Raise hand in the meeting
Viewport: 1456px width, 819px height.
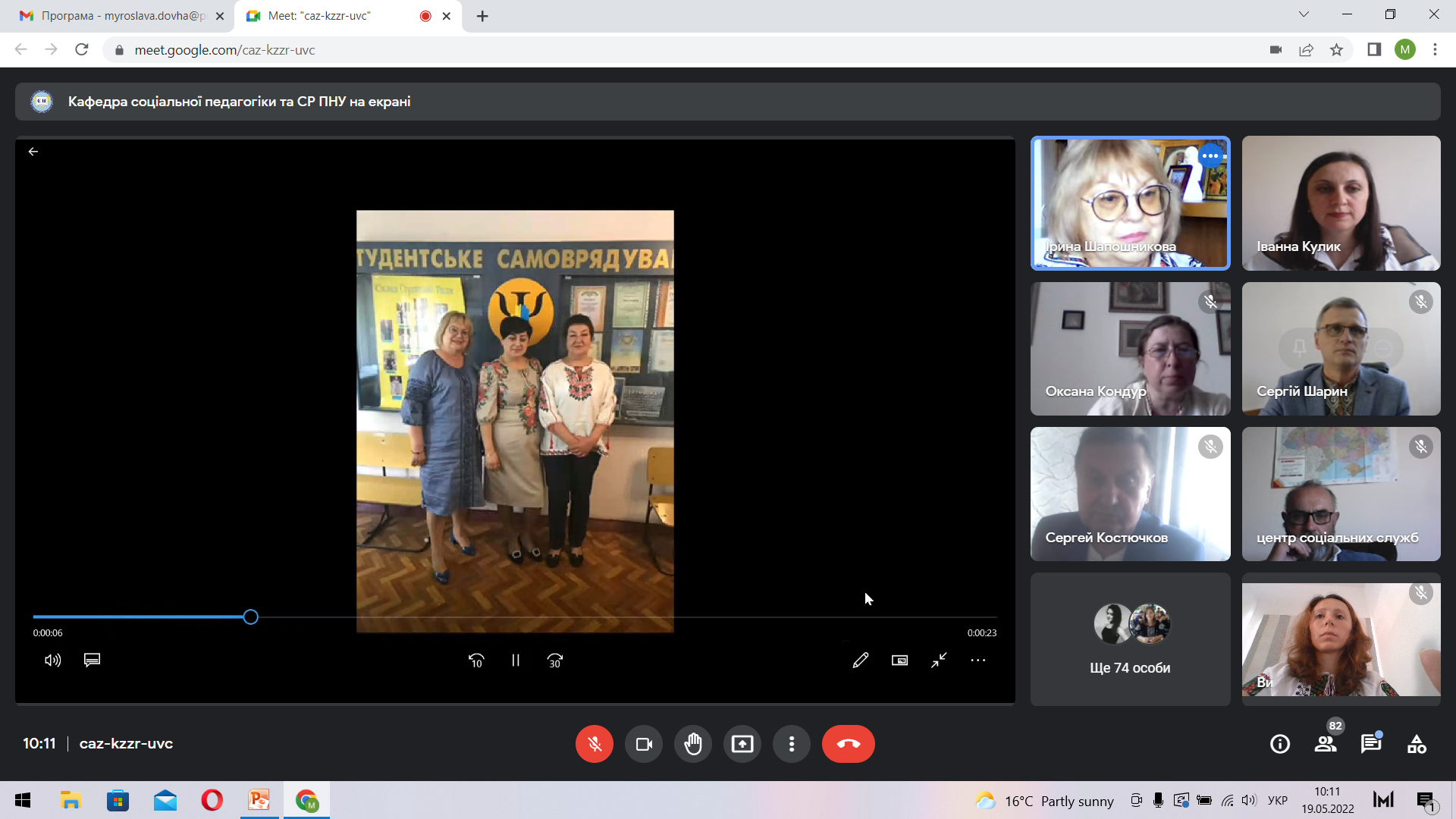tap(692, 744)
